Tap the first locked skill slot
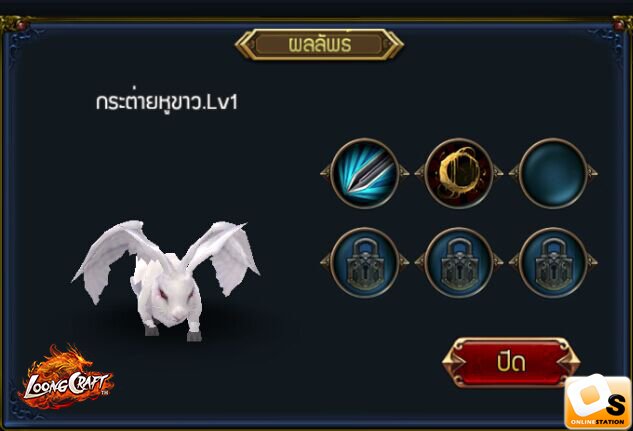 [365, 262]
